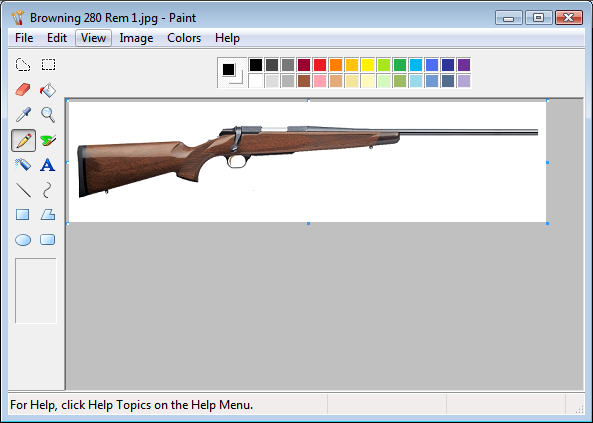Select the rectangular Select tool
The height and width of the screenshot is (423, 593).
pos(48,65)
